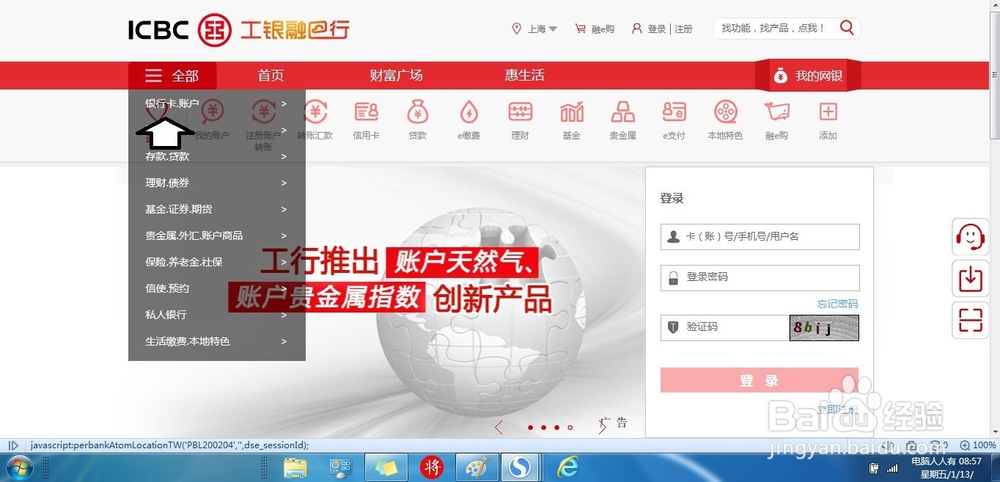Select the first banner carousel dot

(x=531, y=428)
